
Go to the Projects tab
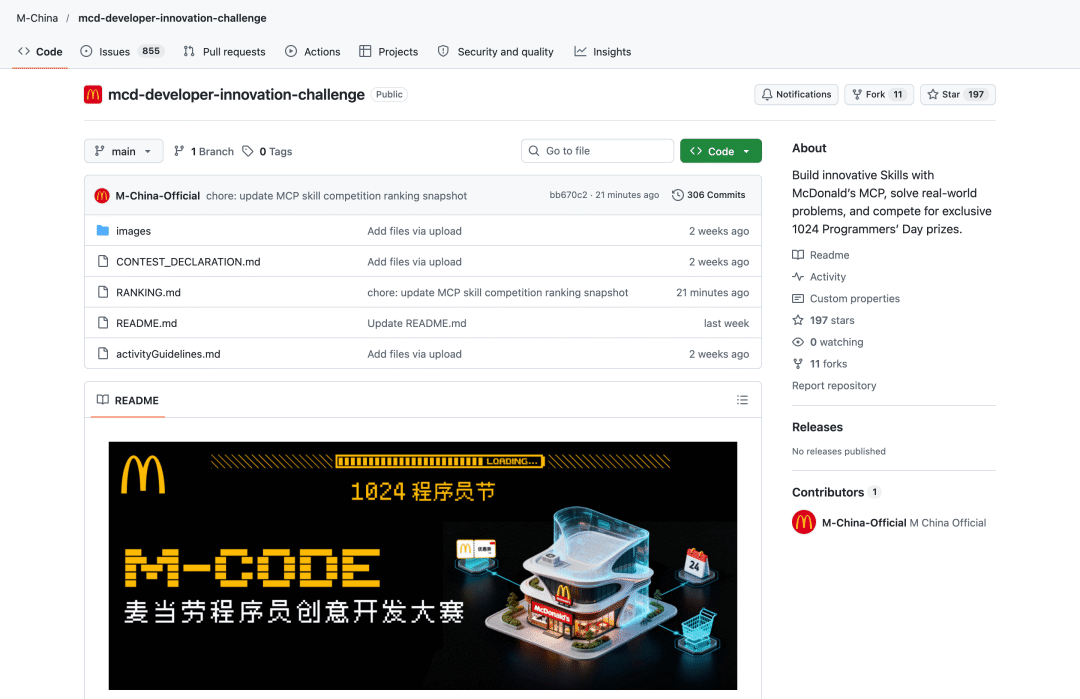coord(388,52)
